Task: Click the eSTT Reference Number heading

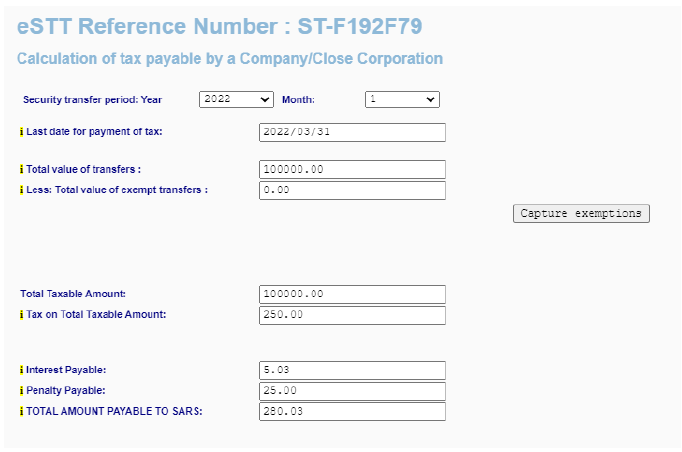Action: [220, 26]
